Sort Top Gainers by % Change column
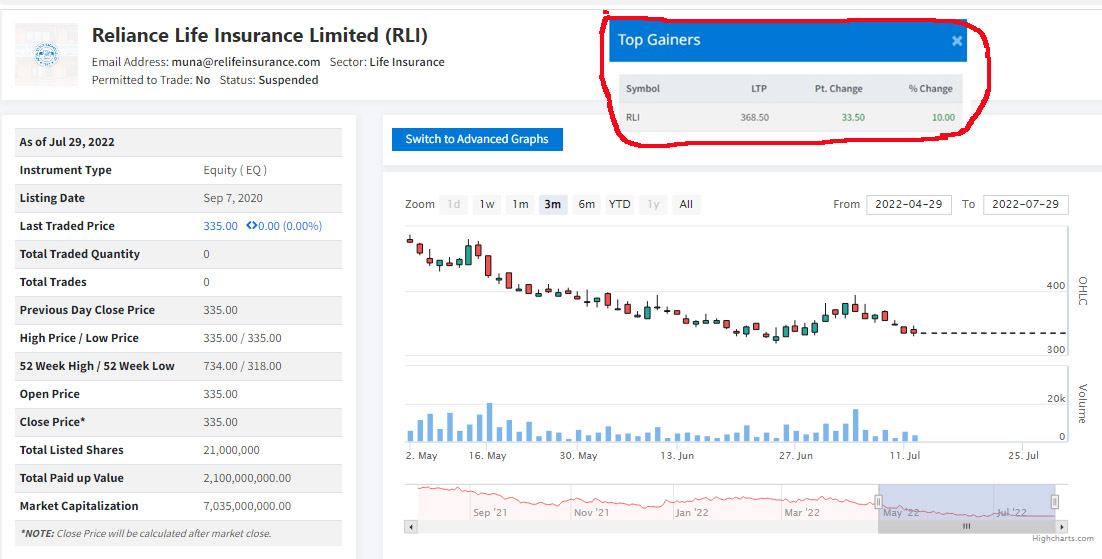Screen dimensions: 1102x559 click(930, 88)
